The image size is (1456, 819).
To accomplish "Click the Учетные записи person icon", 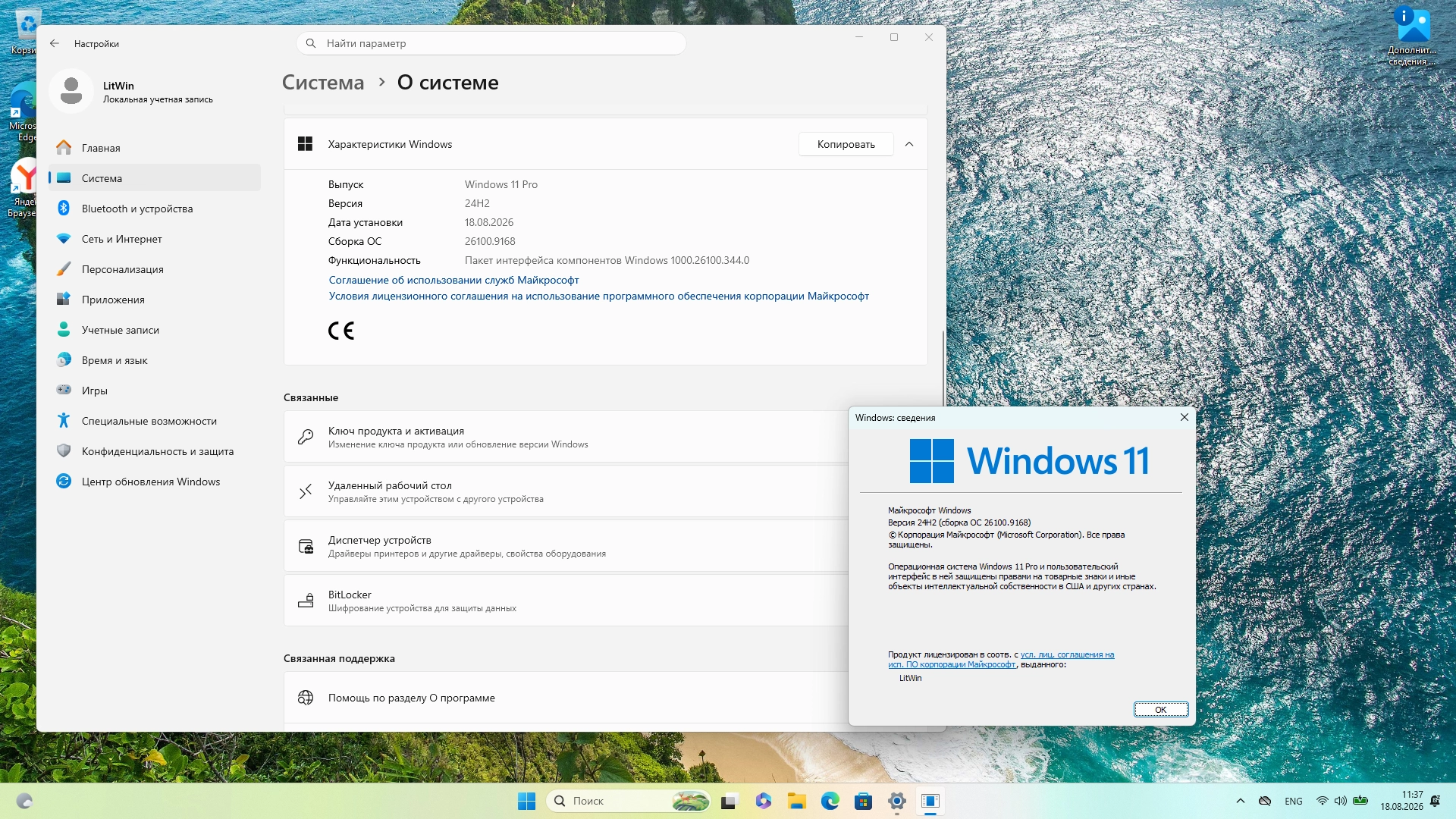I will [x=64, y=330].
